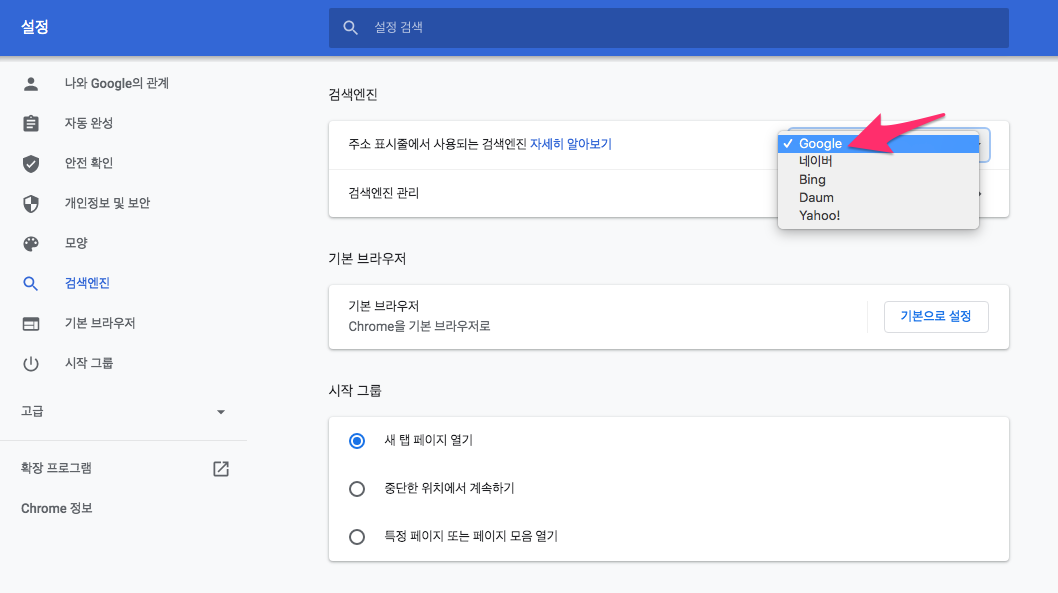This screenshot has height=593, width=1058.
Task: Expand the 고급 section arrow
Action: 221,412
